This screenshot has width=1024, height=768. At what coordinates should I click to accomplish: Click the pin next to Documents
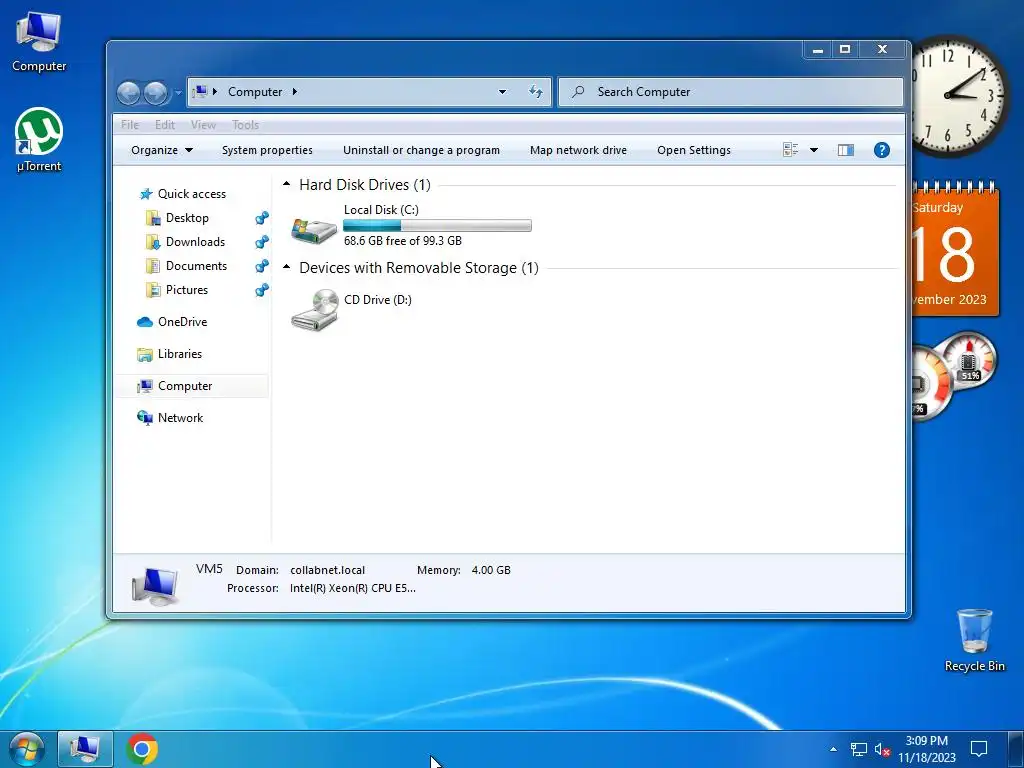point(262,266)
